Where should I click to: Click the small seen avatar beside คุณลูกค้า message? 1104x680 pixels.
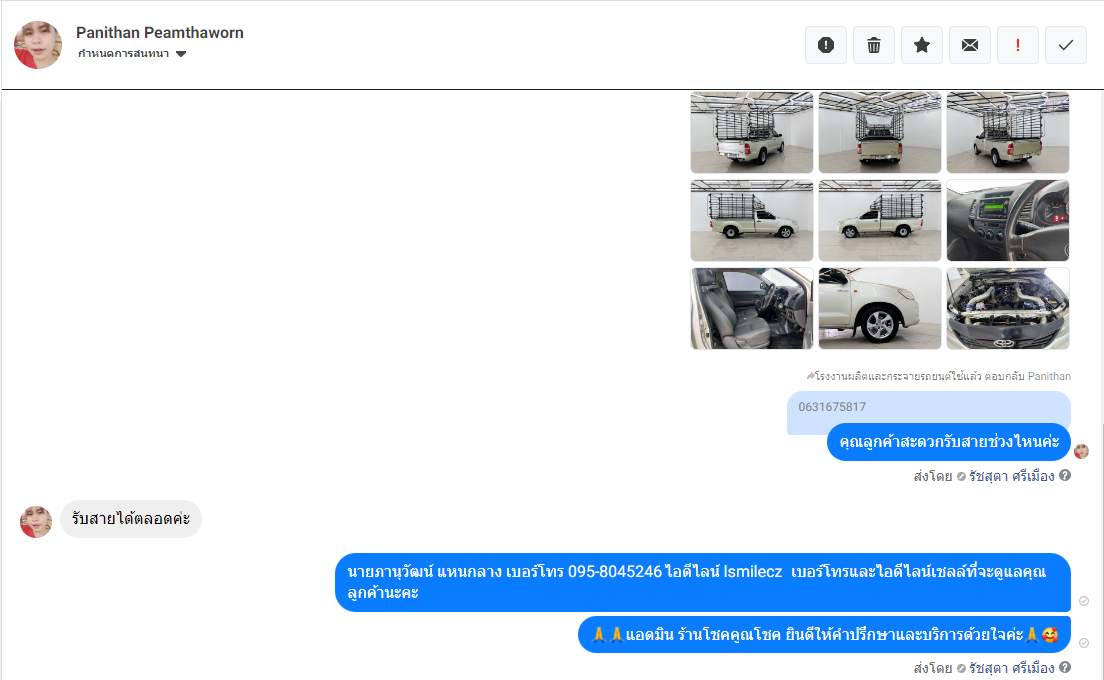click(x=1082, y=451)
